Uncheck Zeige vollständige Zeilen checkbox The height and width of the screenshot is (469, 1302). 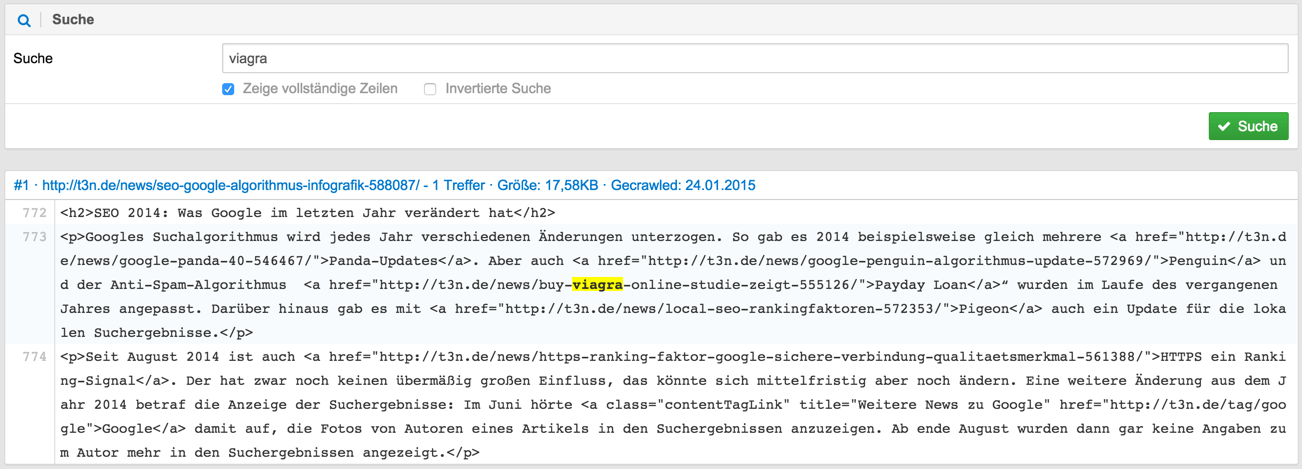(228, 89)
